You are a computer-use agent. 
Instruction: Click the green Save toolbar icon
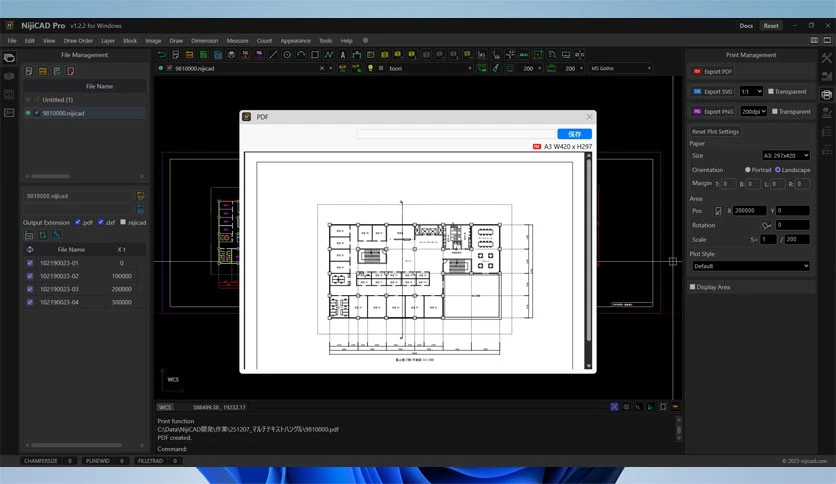click(x=204, y=55)
